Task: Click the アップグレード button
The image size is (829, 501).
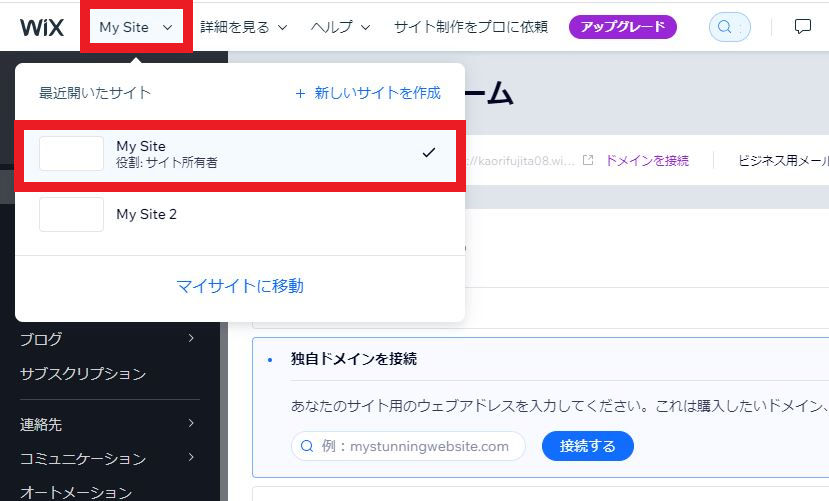Action: 623,27
